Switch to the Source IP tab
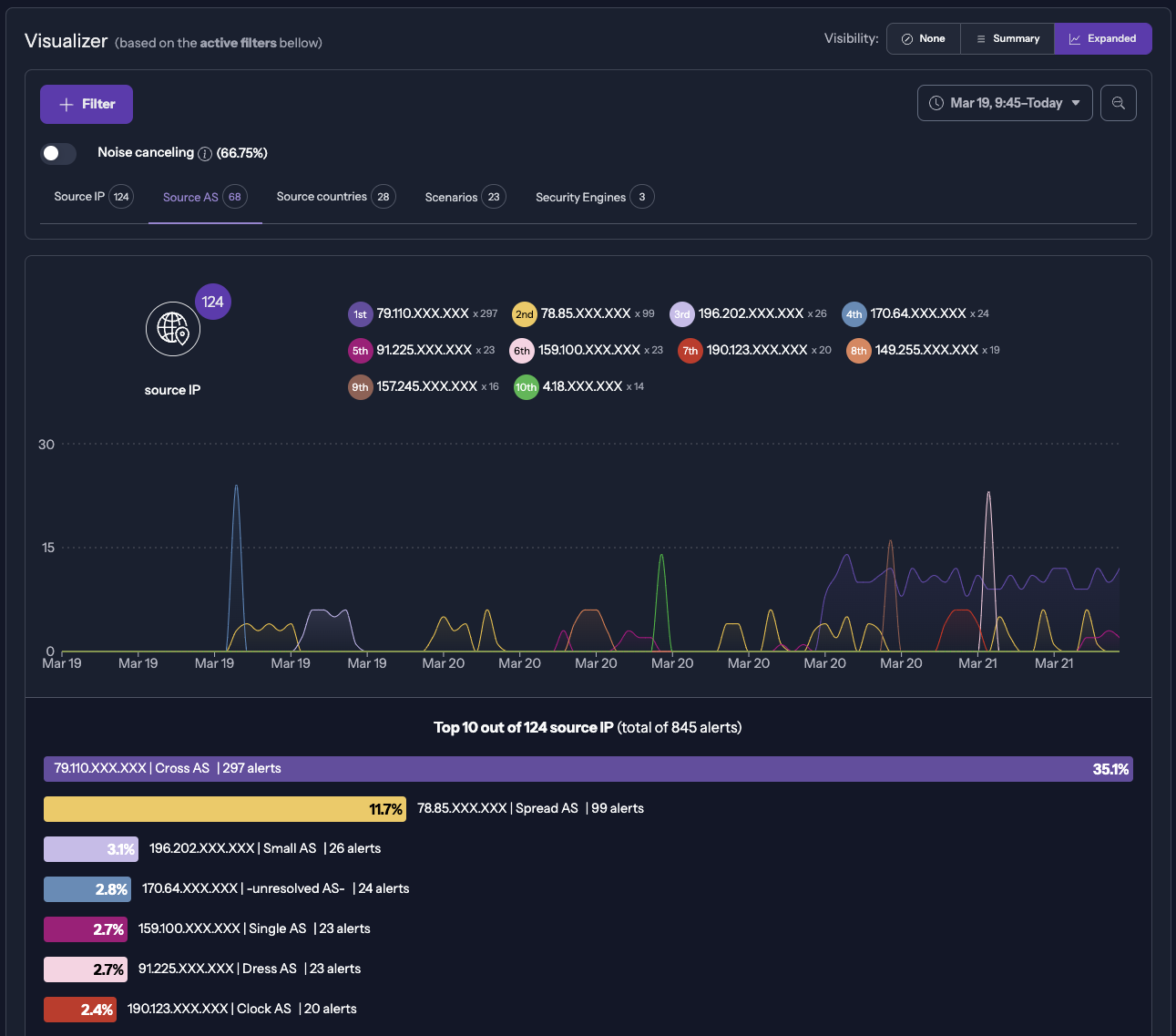Screen dimensions: 1176x1036 93,197
